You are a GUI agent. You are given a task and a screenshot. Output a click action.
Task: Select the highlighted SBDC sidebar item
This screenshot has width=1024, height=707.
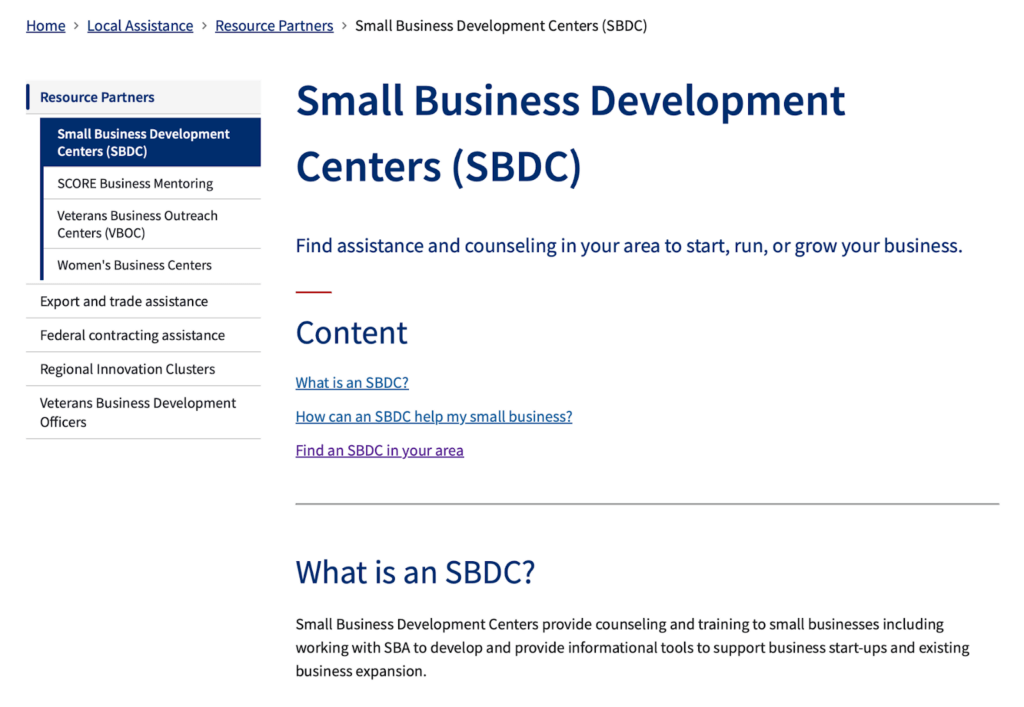tap(143, 142)
